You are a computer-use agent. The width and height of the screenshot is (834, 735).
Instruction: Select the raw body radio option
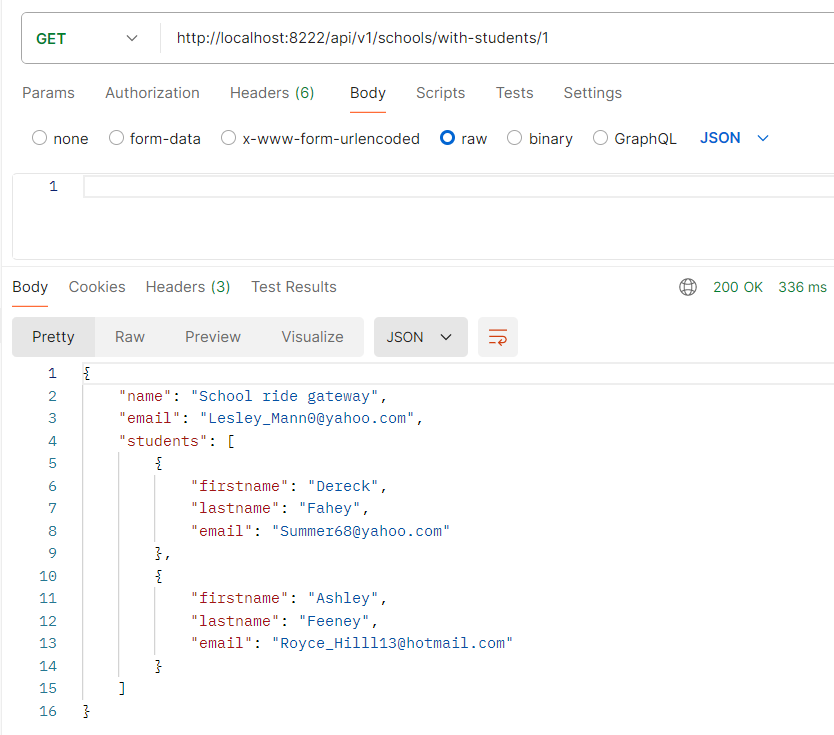pyautogui.click(x=447, y=138)
